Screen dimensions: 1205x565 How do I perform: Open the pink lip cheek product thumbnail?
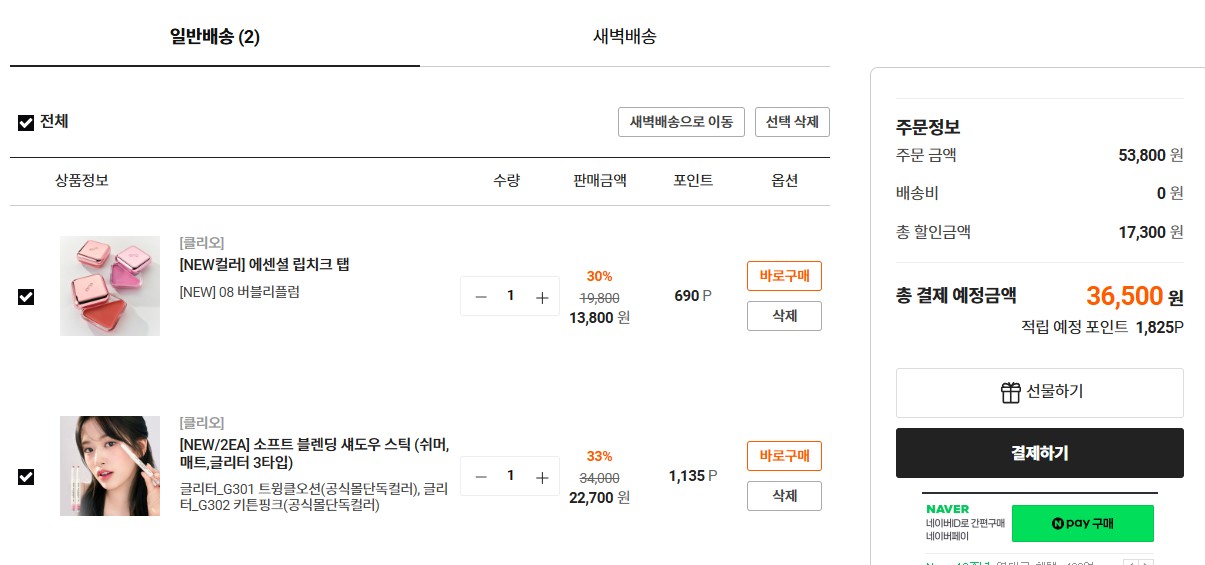click(x=110, y=286)
